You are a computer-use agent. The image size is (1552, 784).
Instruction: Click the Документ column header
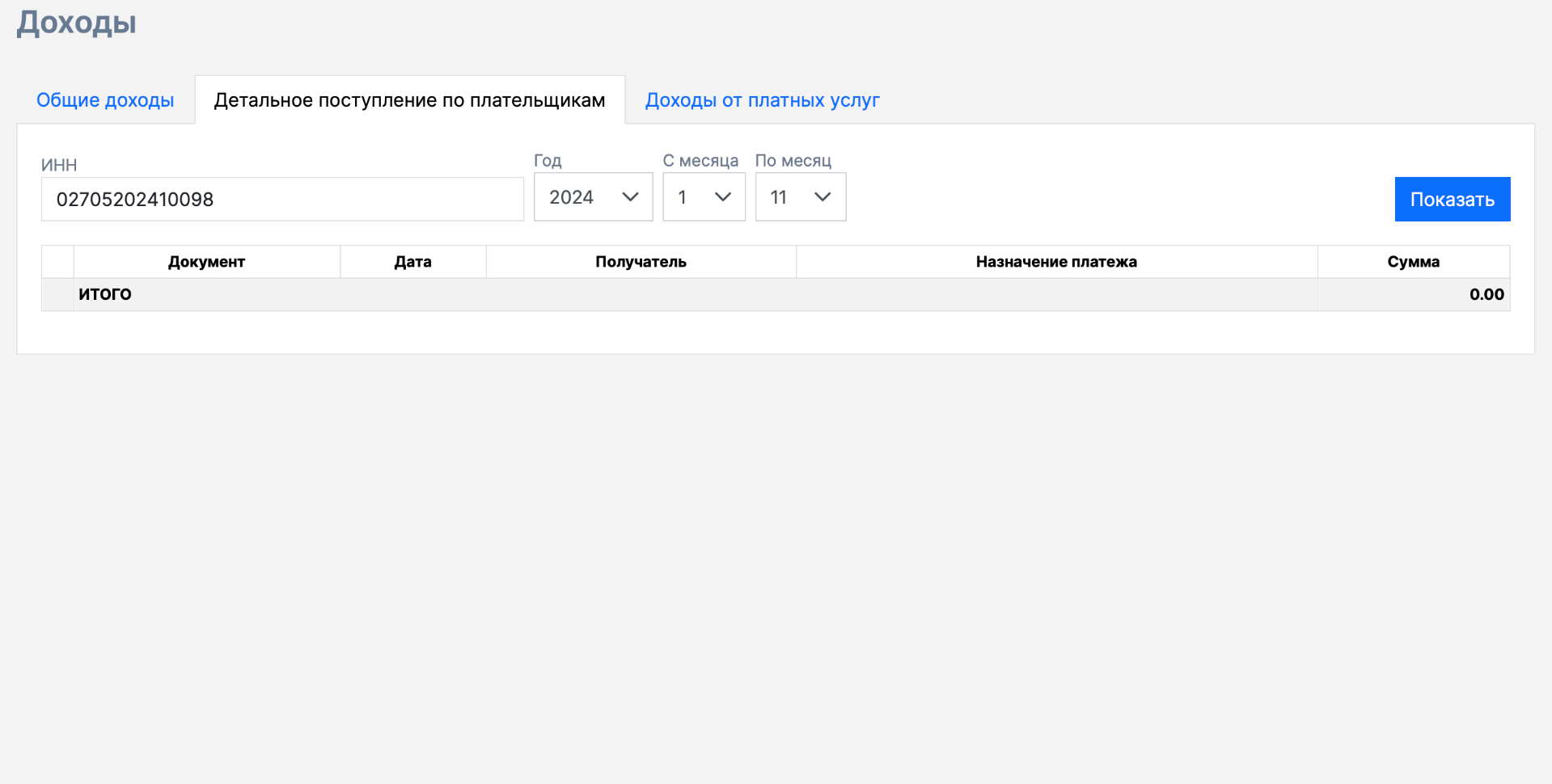pyautogui.click(x=206, y=262)
